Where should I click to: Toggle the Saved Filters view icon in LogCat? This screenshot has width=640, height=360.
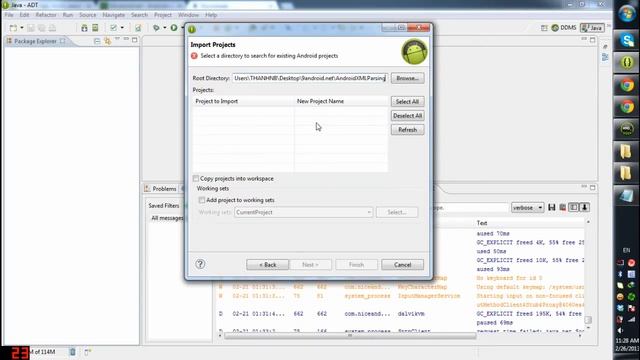coord(573,207)
